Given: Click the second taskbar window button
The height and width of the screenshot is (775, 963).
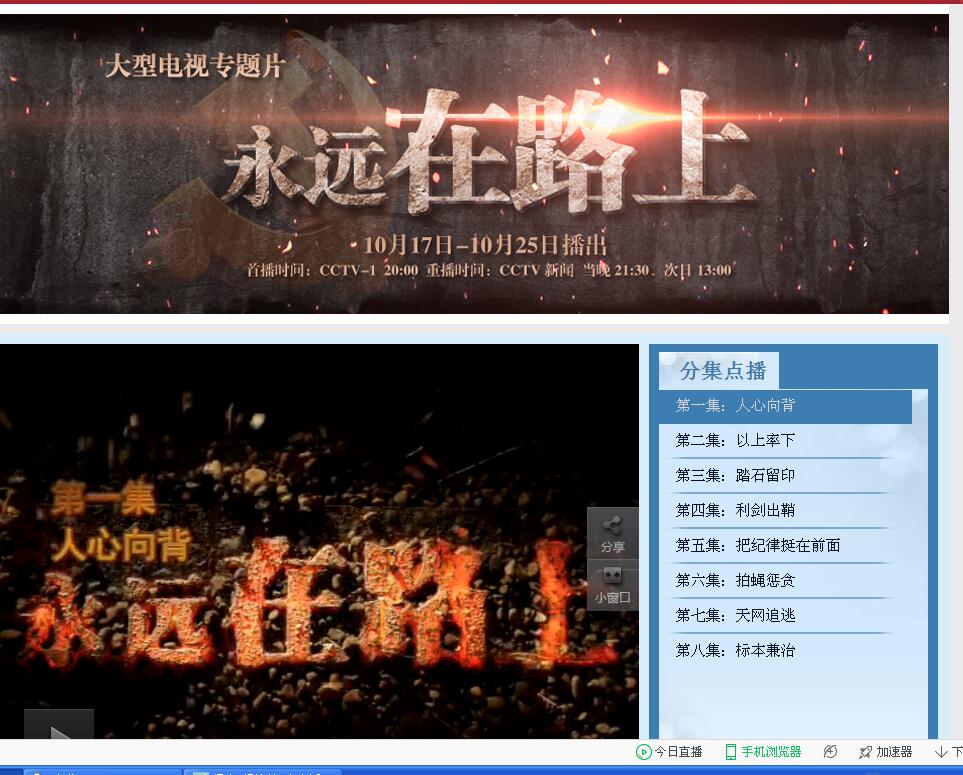Looking at the screenshot, I should pos(263,772).
